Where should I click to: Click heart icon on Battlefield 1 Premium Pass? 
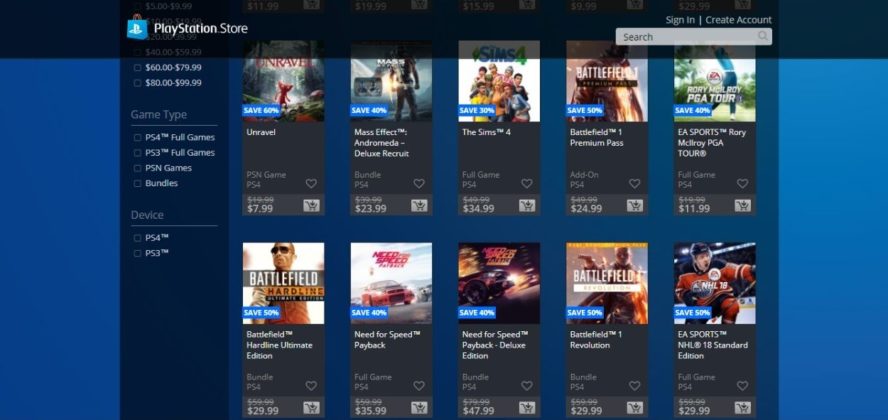[634, 183]
